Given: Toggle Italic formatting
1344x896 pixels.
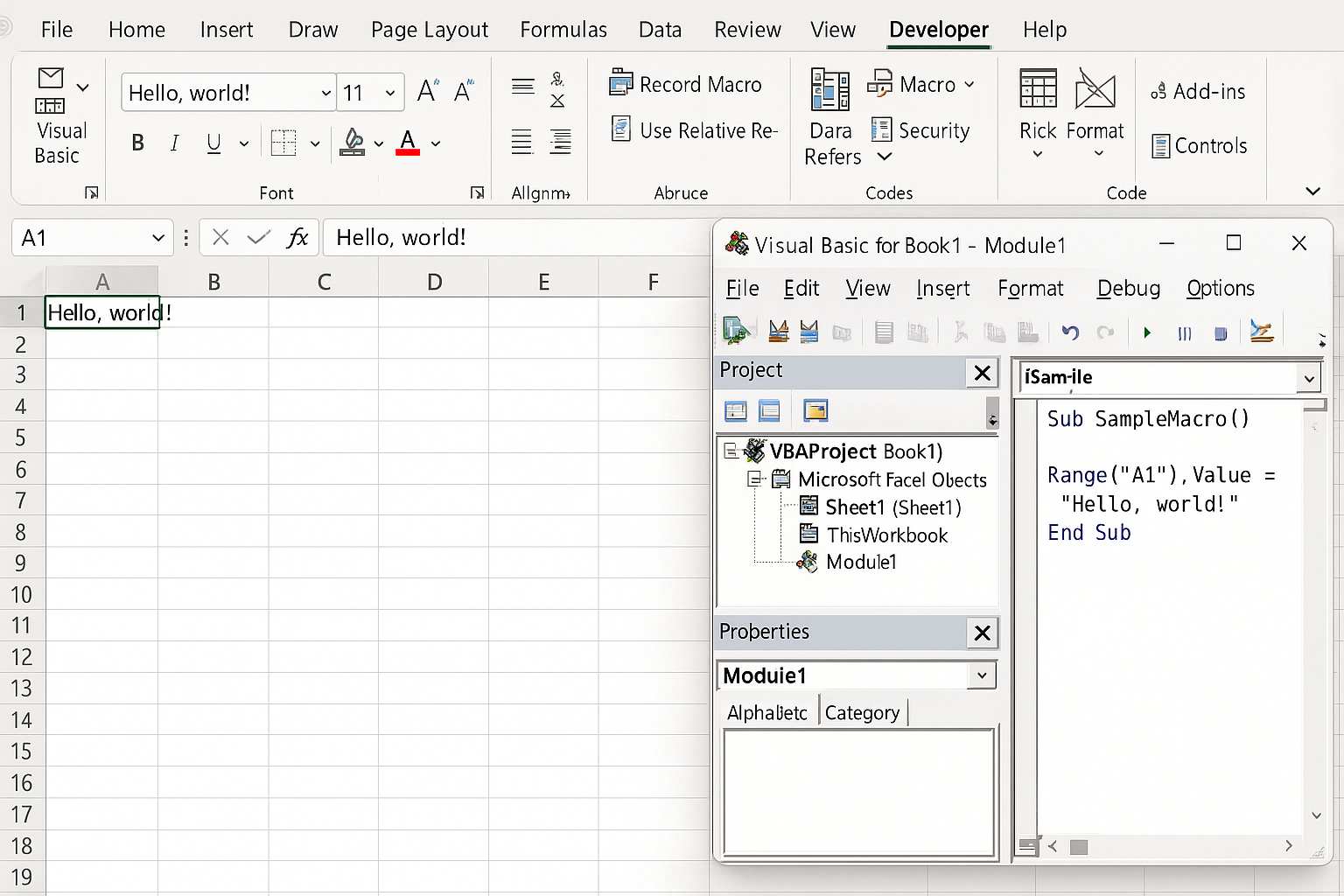Looking at the screenshot, I should click(175, 143).
